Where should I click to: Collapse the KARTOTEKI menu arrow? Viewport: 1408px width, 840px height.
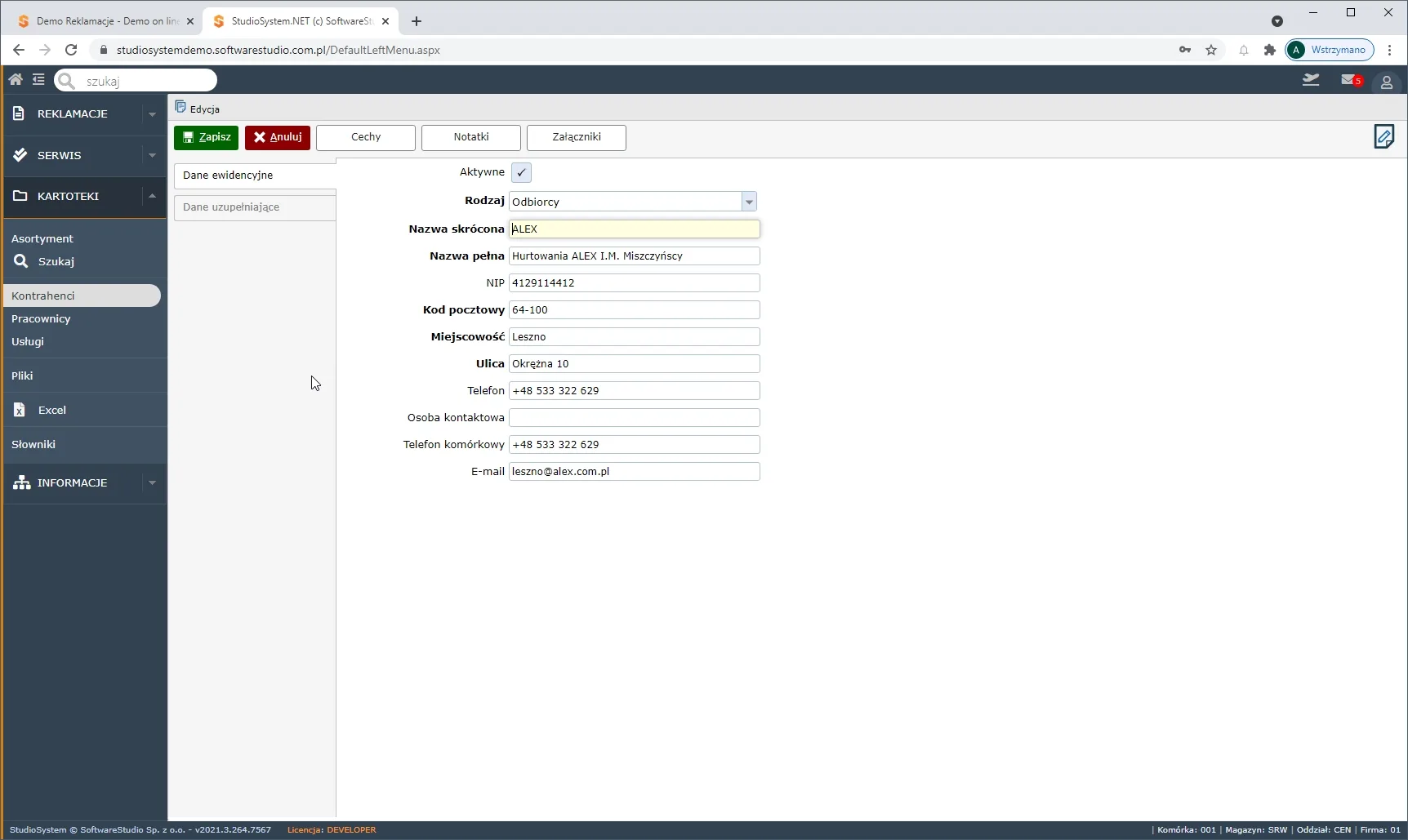[152, 196]
